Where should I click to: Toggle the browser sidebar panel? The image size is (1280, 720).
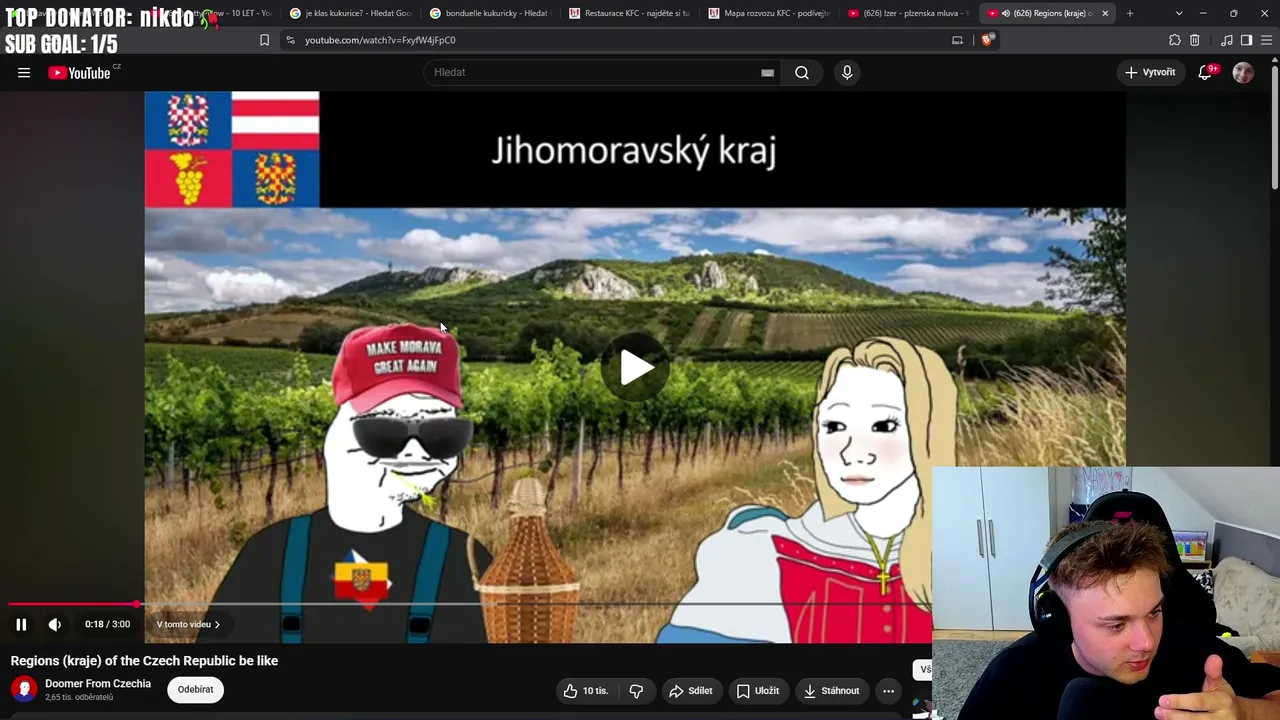[1246, 40]
